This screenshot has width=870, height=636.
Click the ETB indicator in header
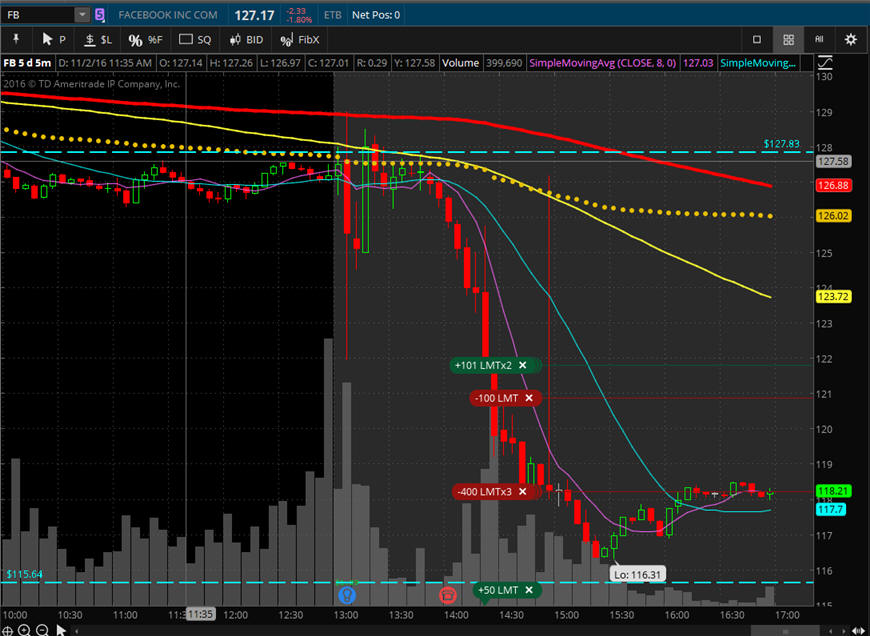tap(332, 15)
